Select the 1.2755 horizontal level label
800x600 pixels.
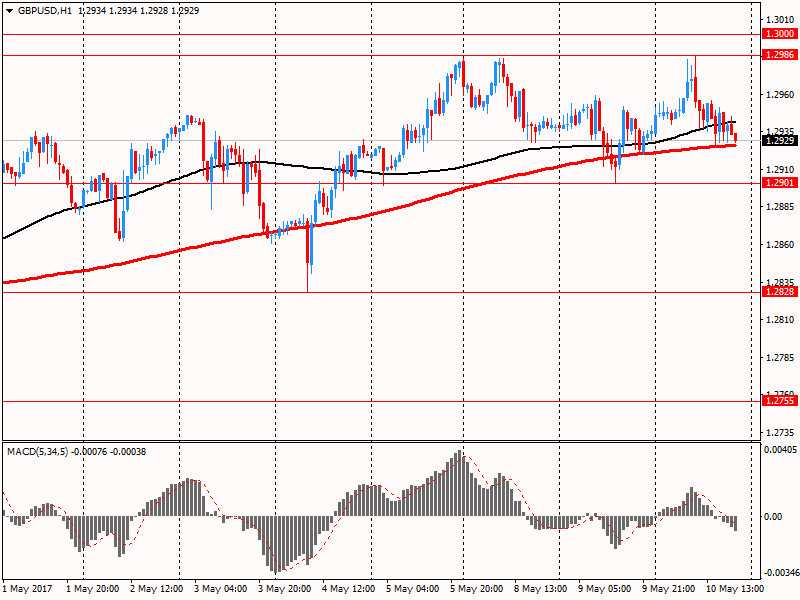[x=779, y=401]
